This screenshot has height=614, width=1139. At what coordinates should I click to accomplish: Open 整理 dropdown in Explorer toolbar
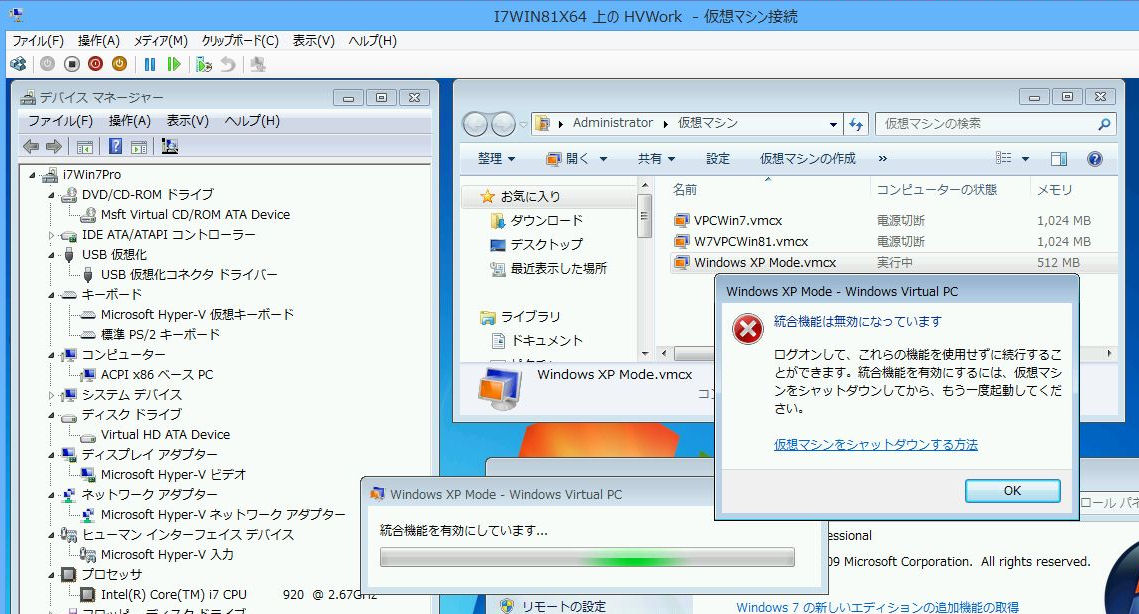(x=496, y=158)
